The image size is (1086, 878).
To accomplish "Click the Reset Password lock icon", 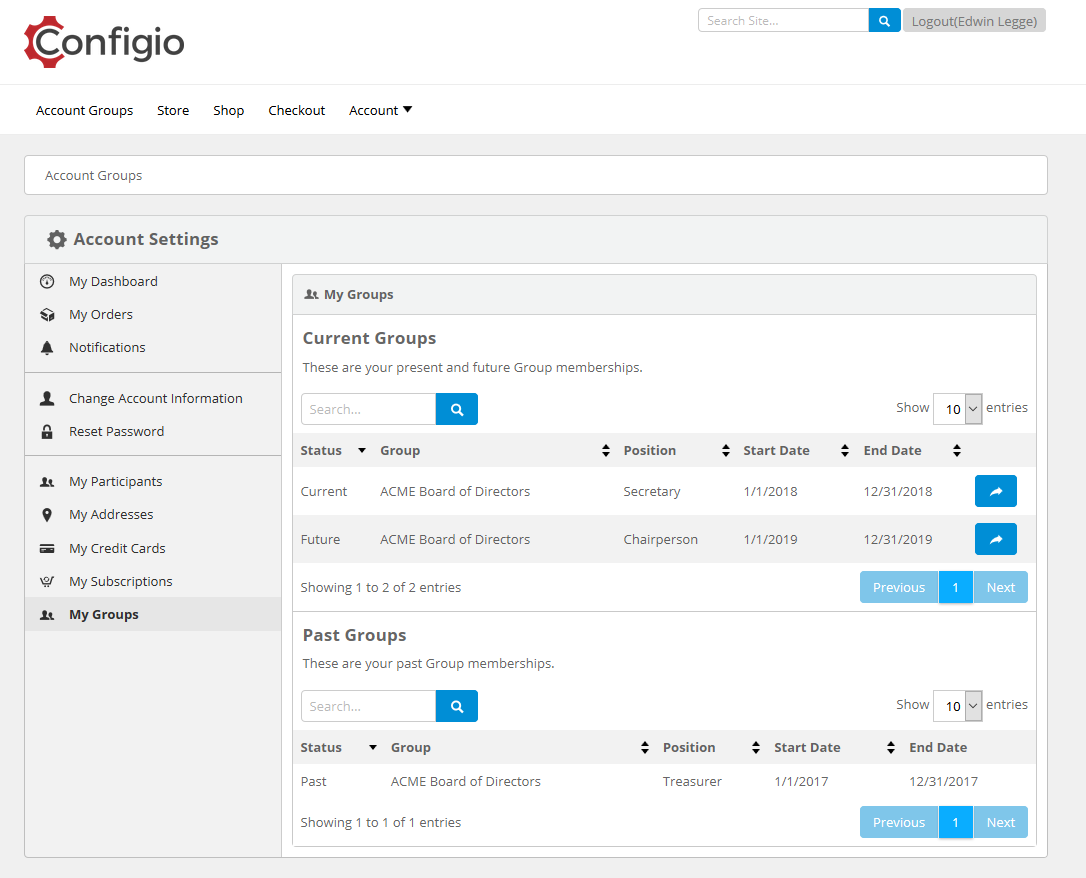I will [x=46, y=431].
